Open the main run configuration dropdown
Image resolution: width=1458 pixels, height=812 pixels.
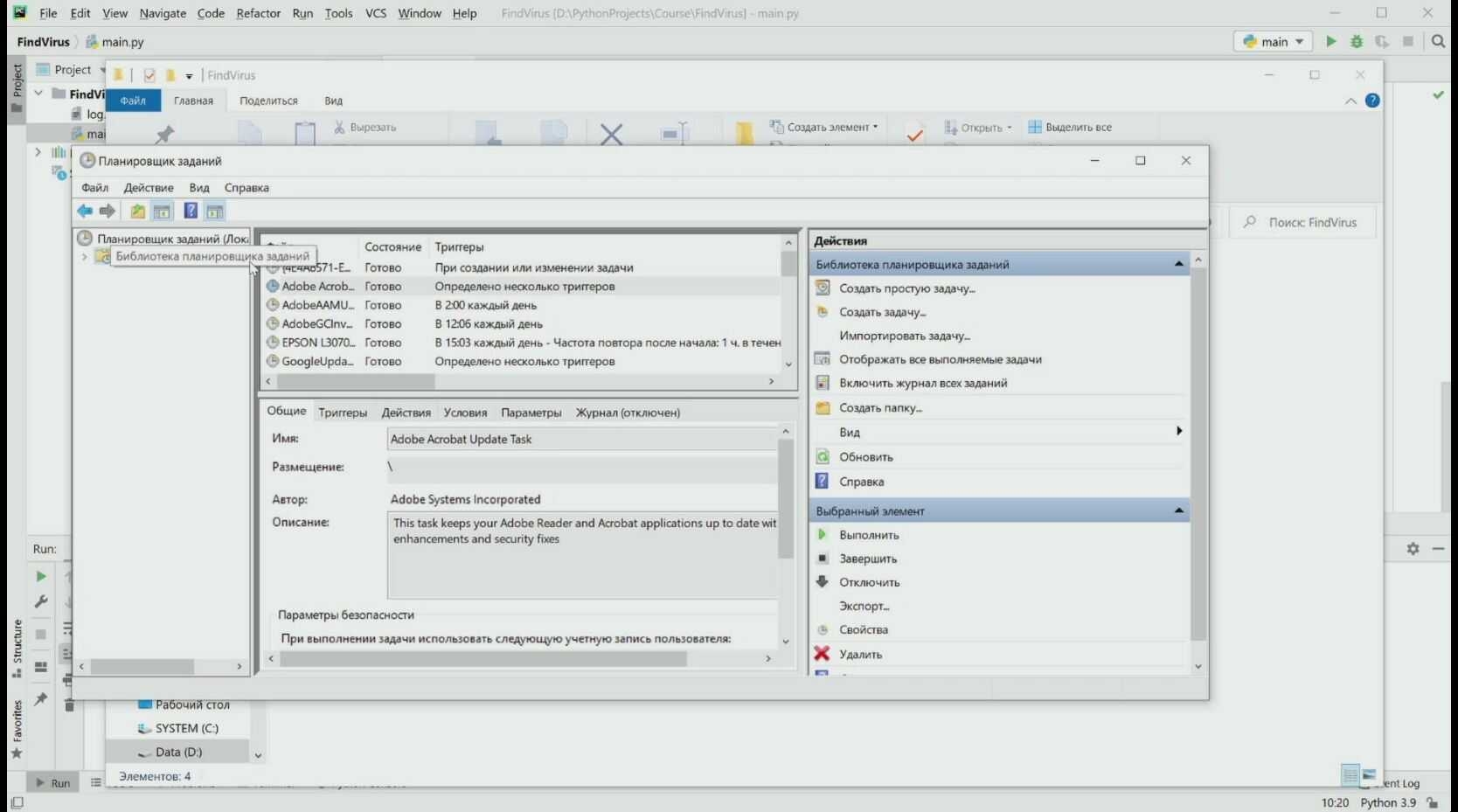(1274, 41)
